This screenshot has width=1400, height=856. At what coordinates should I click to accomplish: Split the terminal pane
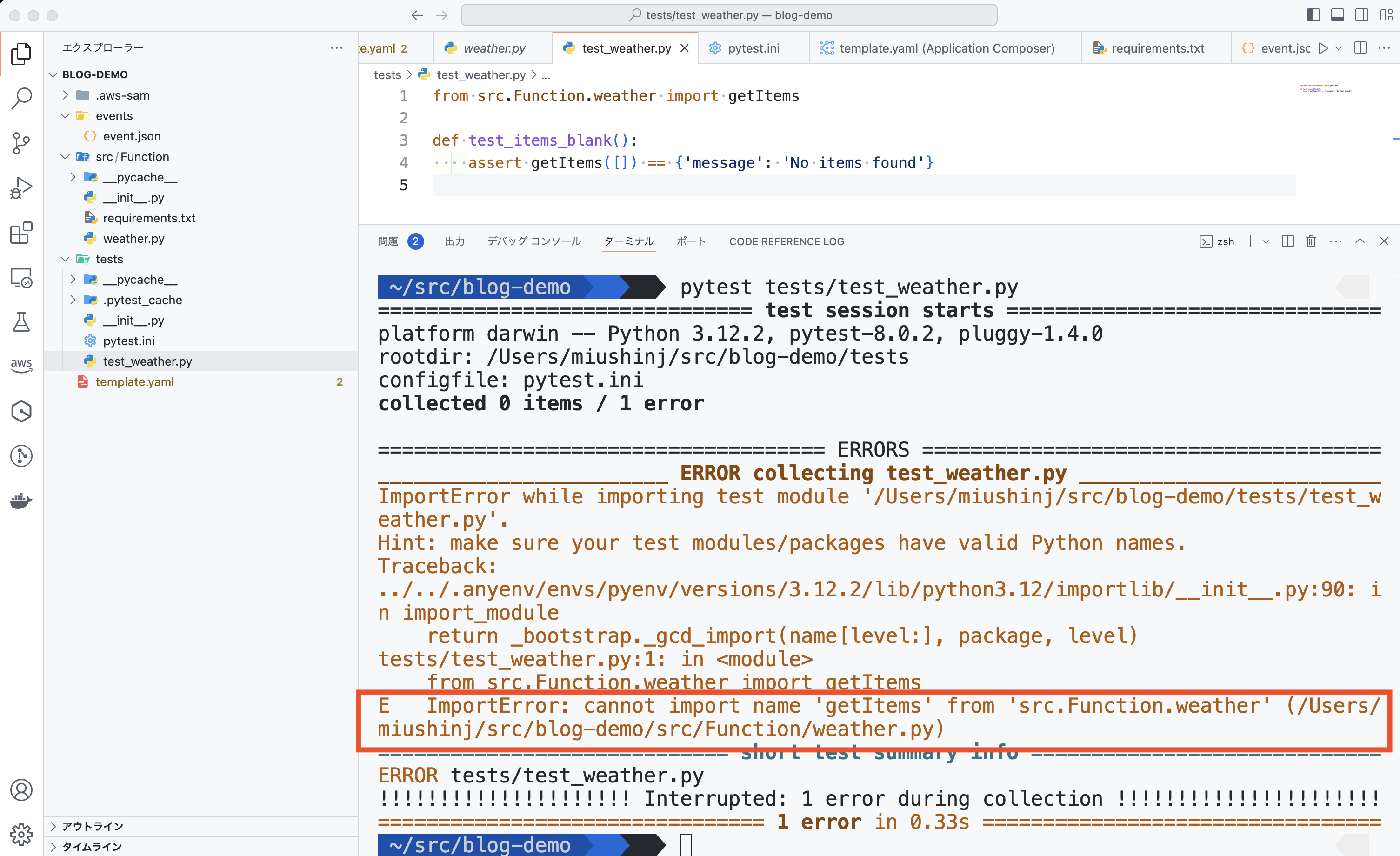pos(1288,241)
